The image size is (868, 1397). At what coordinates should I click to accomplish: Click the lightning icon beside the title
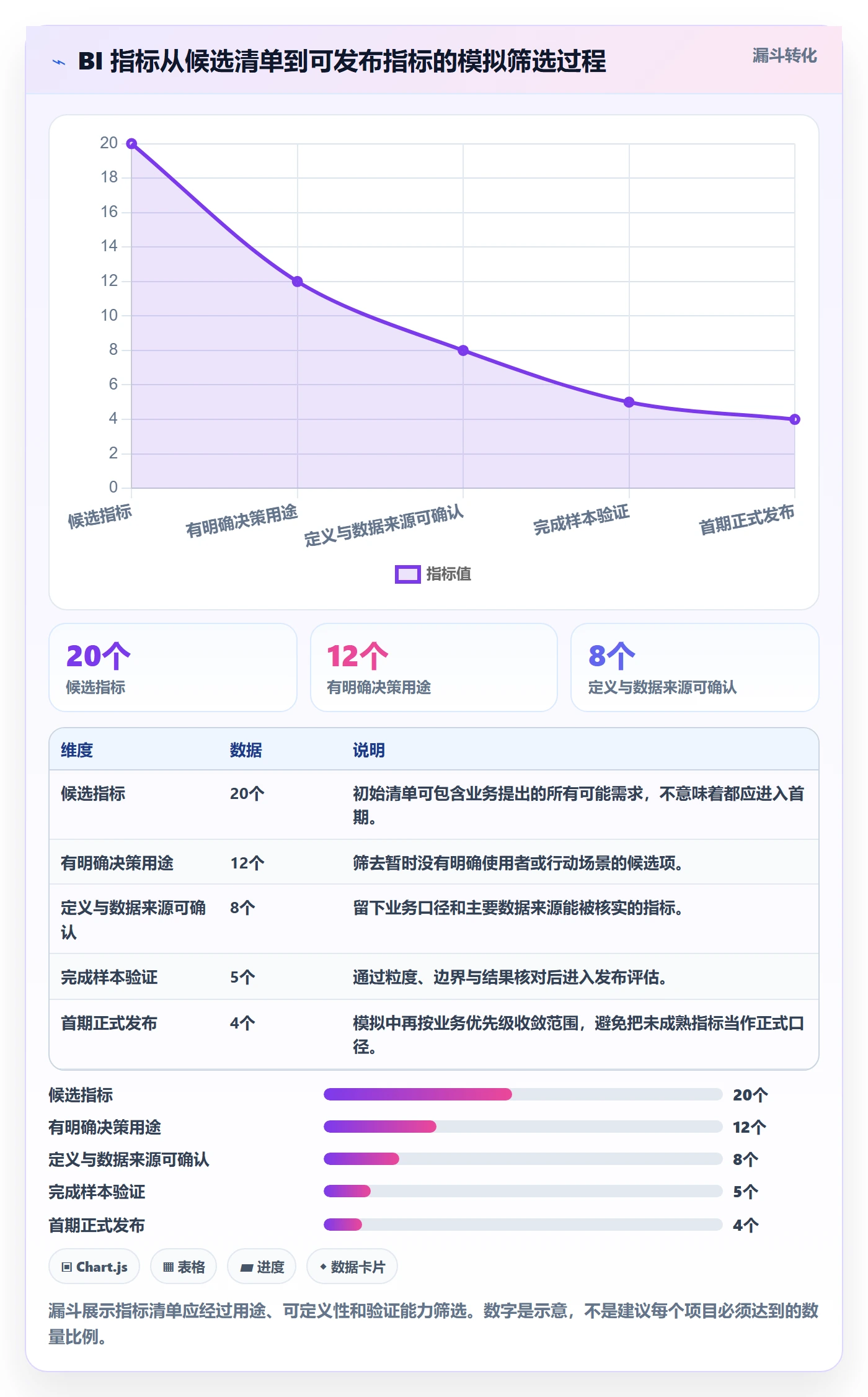[59, 62]
